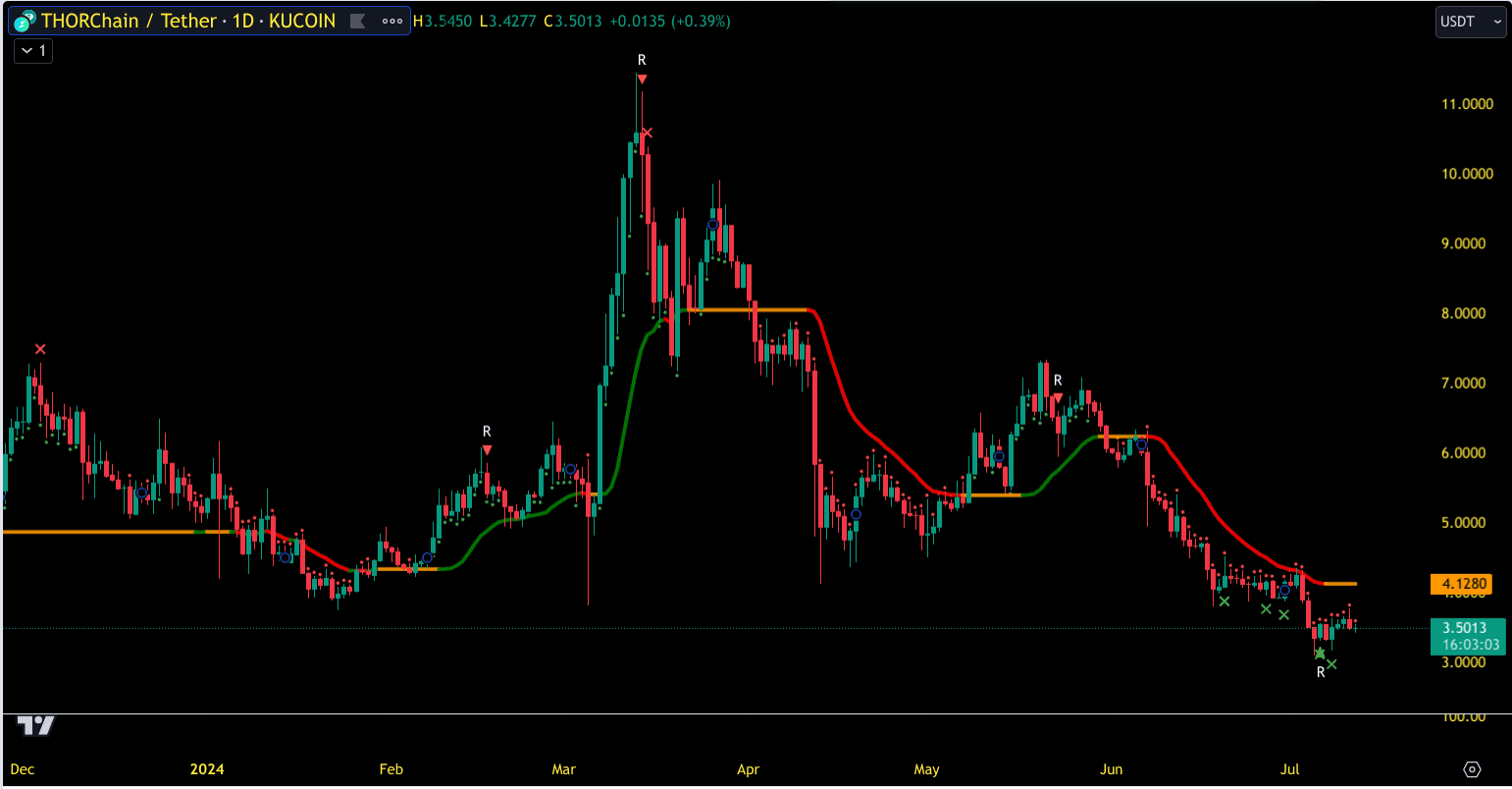The image size is (1512, 789).
Task: Click the 11.0000 price scale label
Action: (1467, 104)
